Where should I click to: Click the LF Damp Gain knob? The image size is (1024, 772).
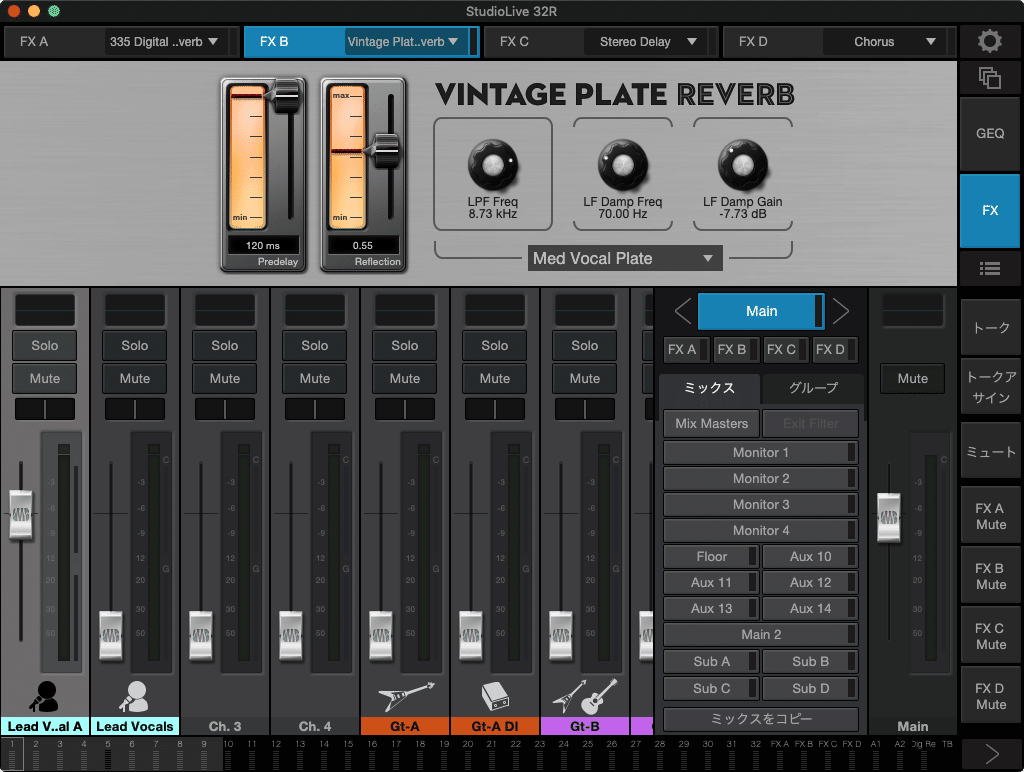coord(743,165)
